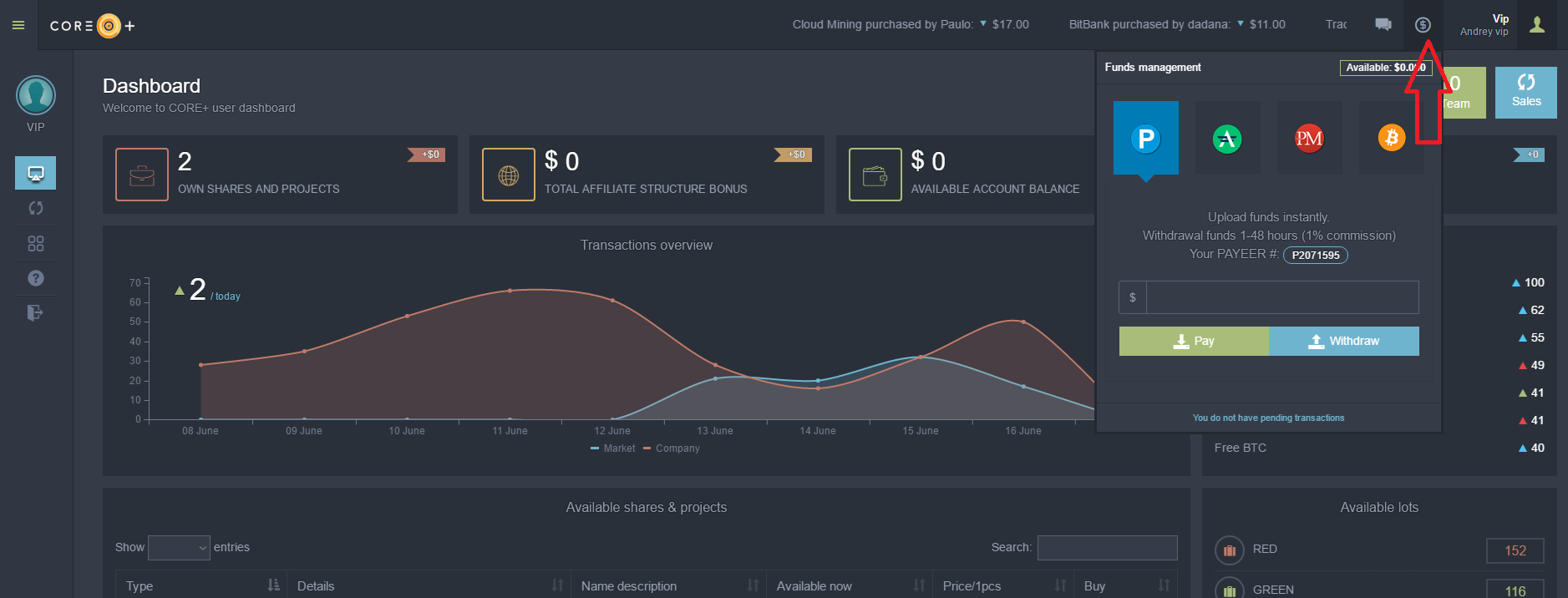1568x598 pixels.
Task: Open the hamburger menu in top bar
Action: [x=18, y=25]
